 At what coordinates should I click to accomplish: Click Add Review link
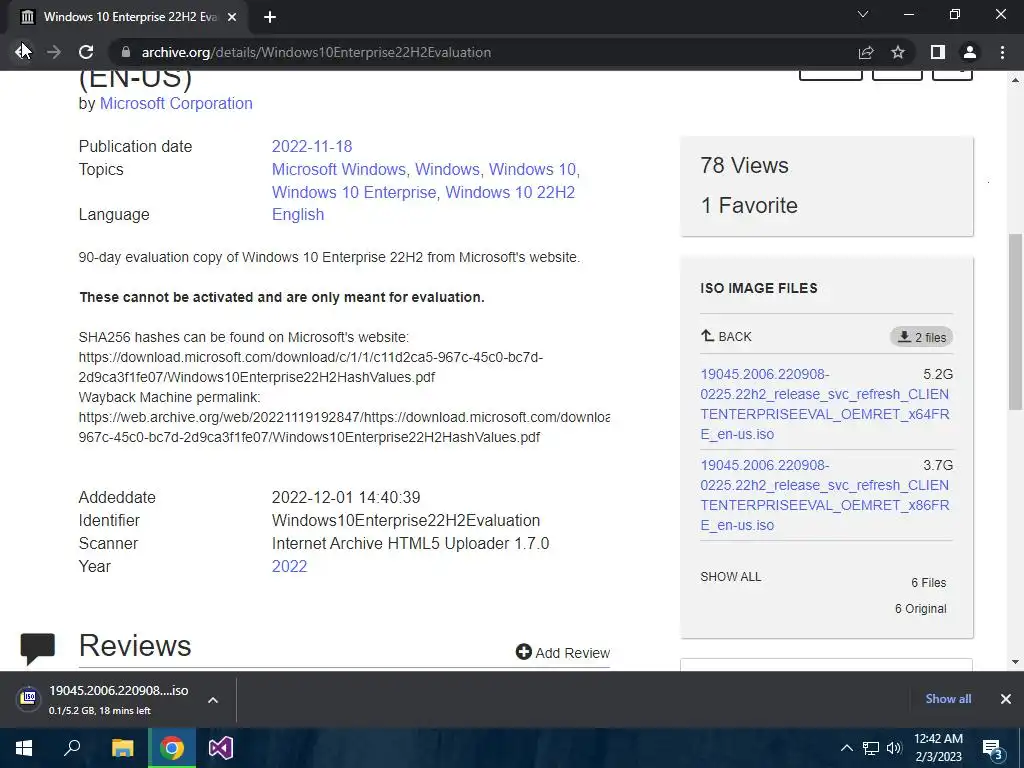562,652
